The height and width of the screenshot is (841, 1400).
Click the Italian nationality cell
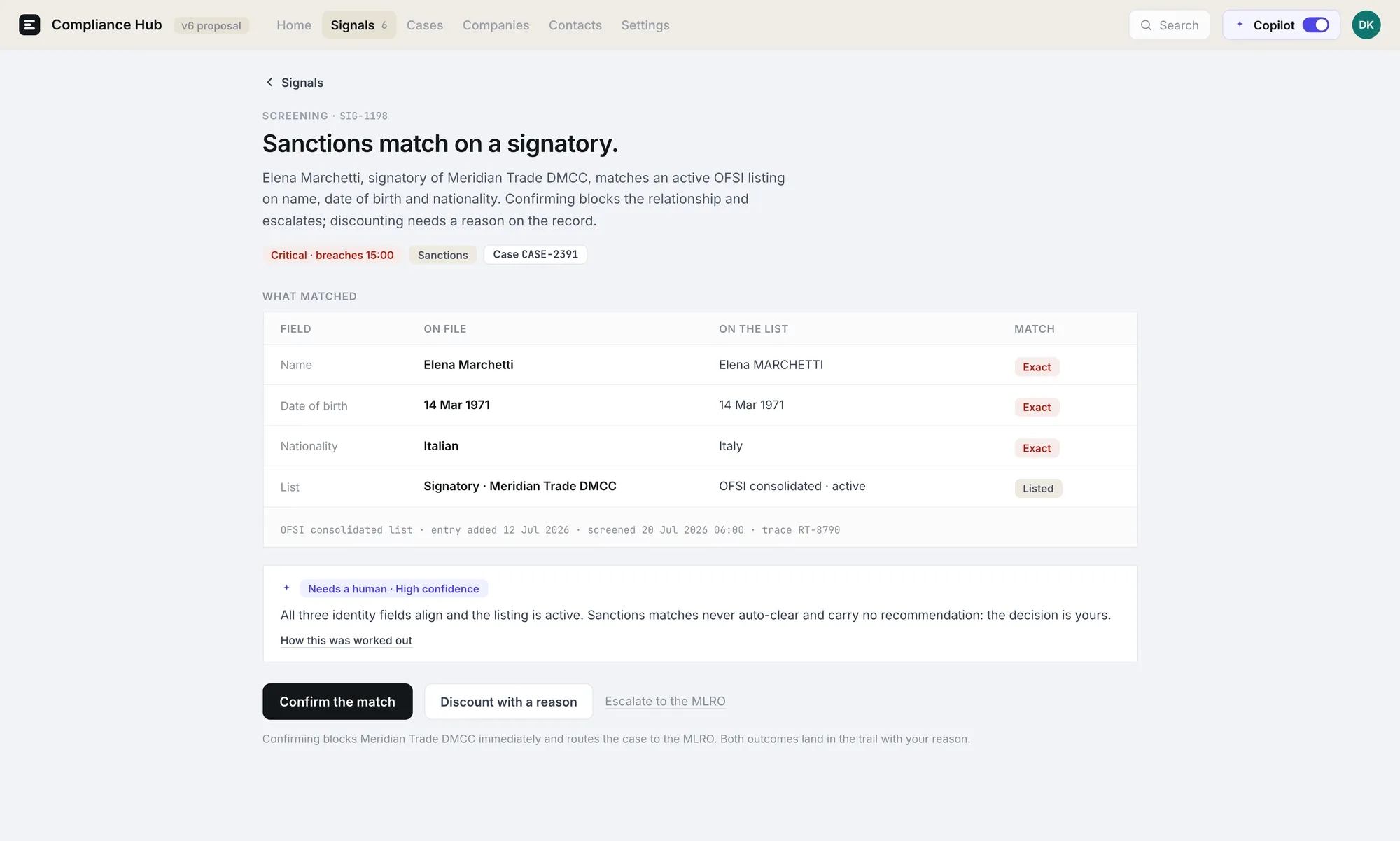click(x=441, y=446)
